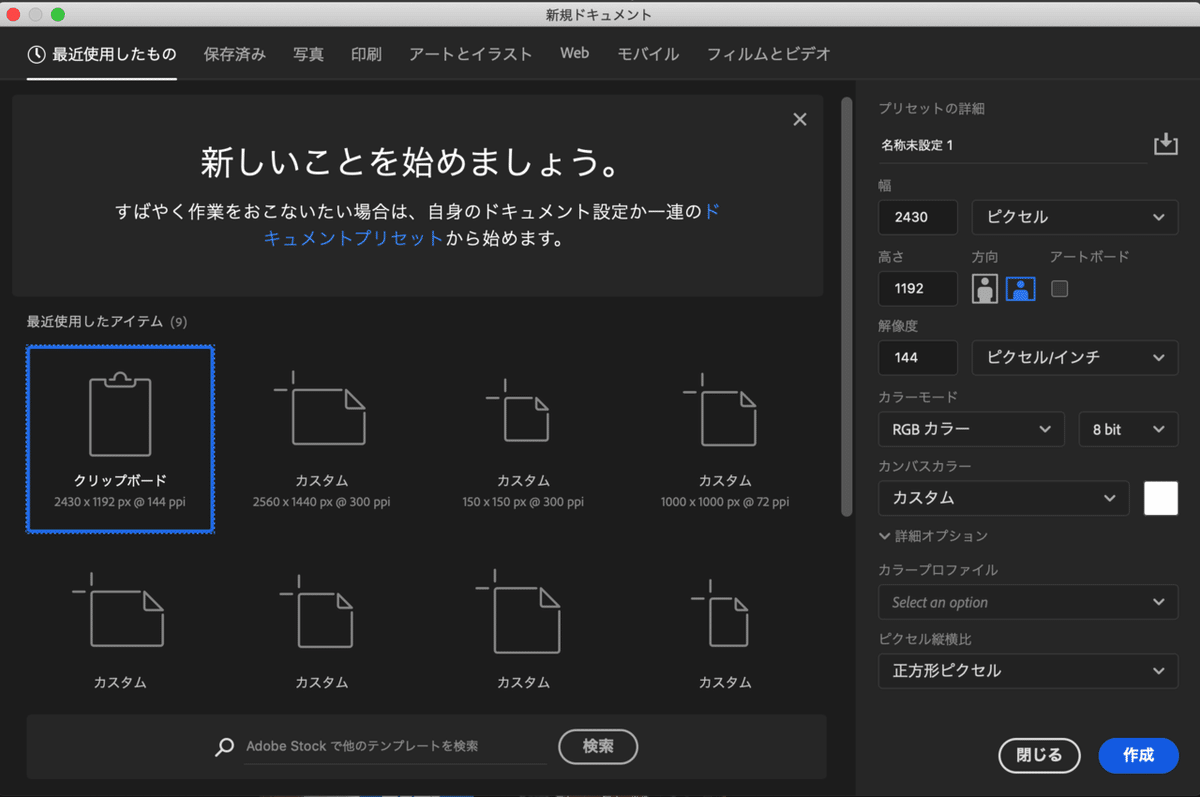This screenshot has width=1200, height=797.
Task: Click the 作成 button
Action: click(x=1138, y=756)
